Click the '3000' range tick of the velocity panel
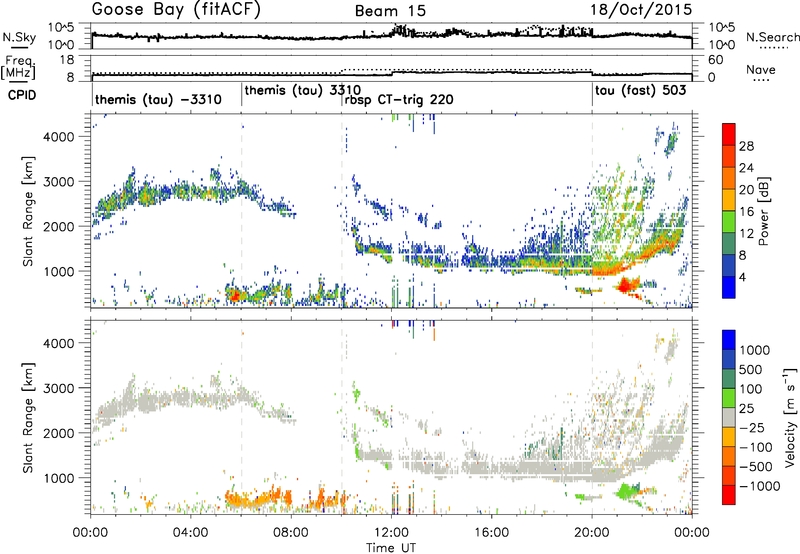800x554 pixels. click(x=57, y=388)
